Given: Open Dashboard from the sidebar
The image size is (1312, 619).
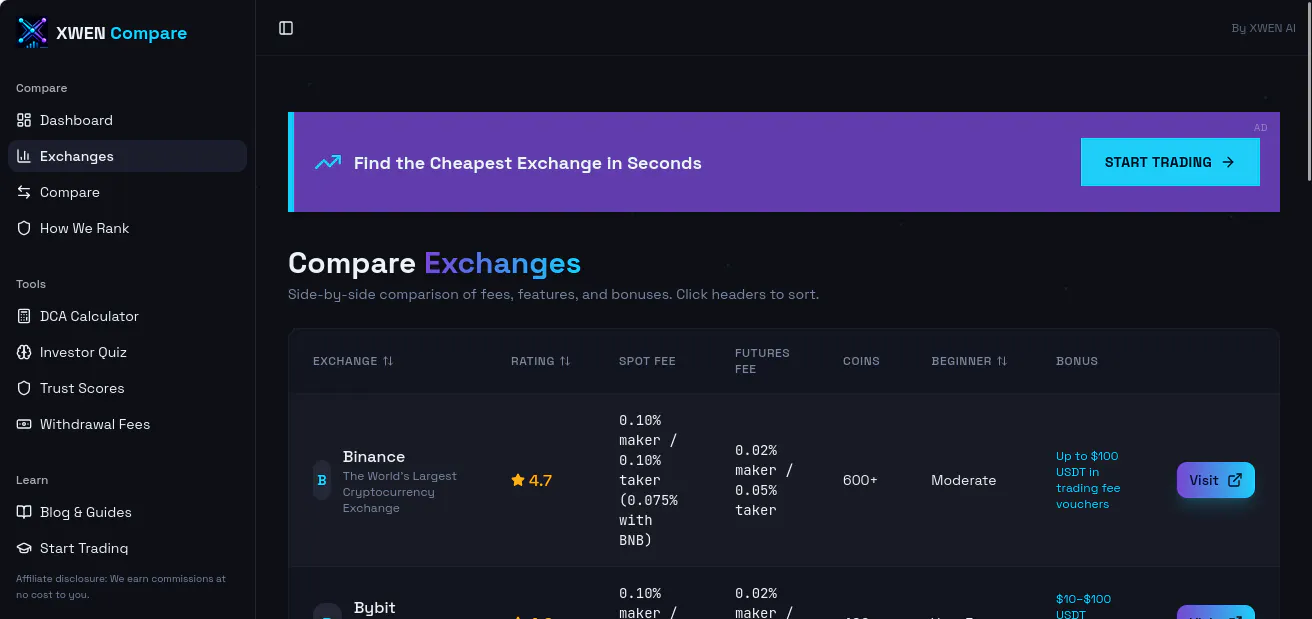Looking at the screenshot, I should (127, 120).
